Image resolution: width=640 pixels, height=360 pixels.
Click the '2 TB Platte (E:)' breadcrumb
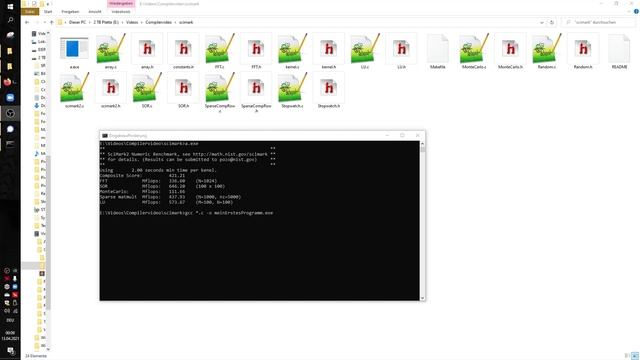(x=106, y=22)
